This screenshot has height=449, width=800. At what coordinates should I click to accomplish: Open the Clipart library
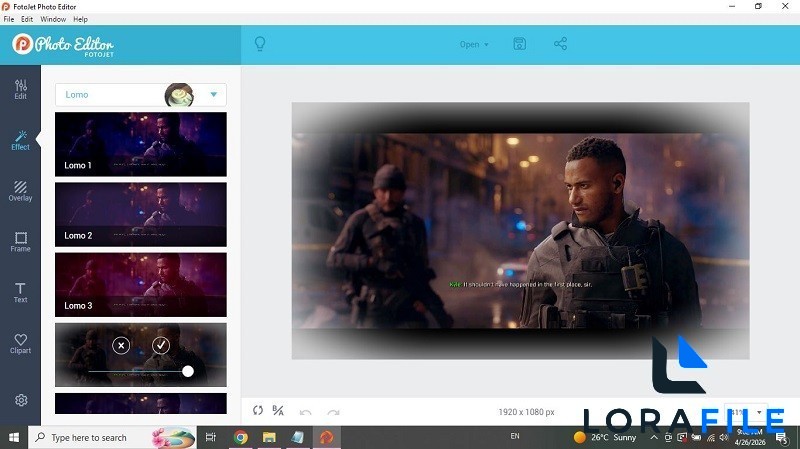coord(20,343)
